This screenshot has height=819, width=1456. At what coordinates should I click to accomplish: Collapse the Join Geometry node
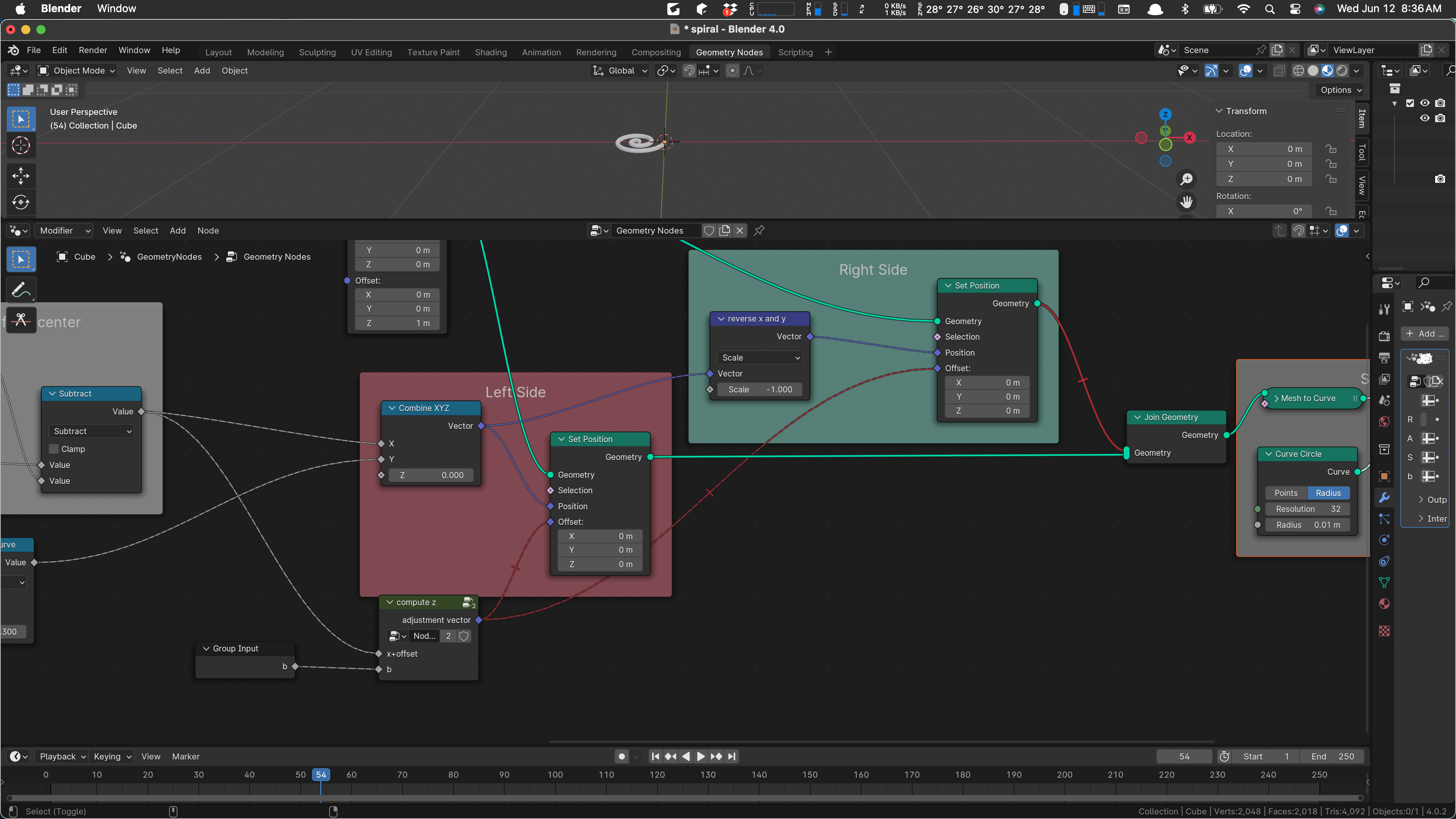[1137, 417]
